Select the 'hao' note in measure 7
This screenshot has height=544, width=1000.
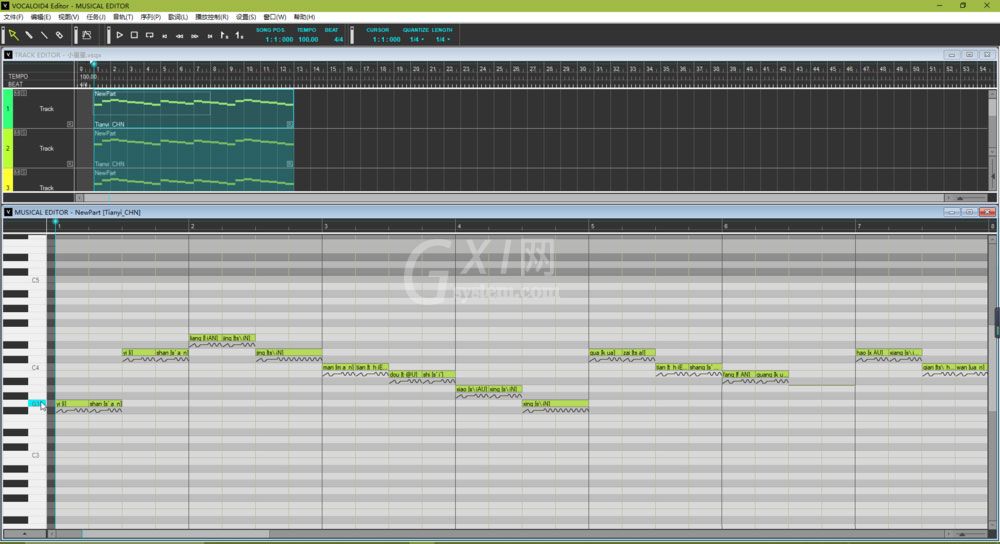click(x=872, y=353)
